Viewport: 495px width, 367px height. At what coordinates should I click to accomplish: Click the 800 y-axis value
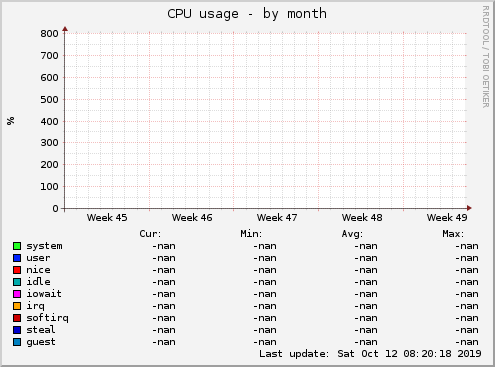click(x=49, y=34)
